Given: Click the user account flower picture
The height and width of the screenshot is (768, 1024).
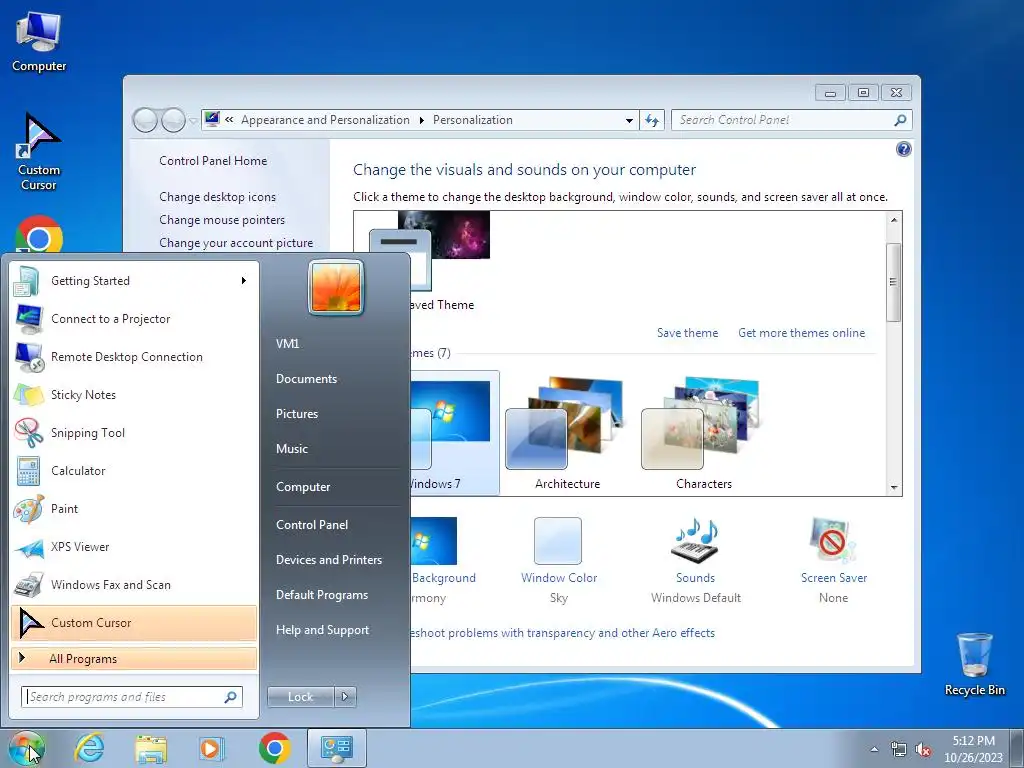Looking at the screenshot, I should [x=336, y=287].
